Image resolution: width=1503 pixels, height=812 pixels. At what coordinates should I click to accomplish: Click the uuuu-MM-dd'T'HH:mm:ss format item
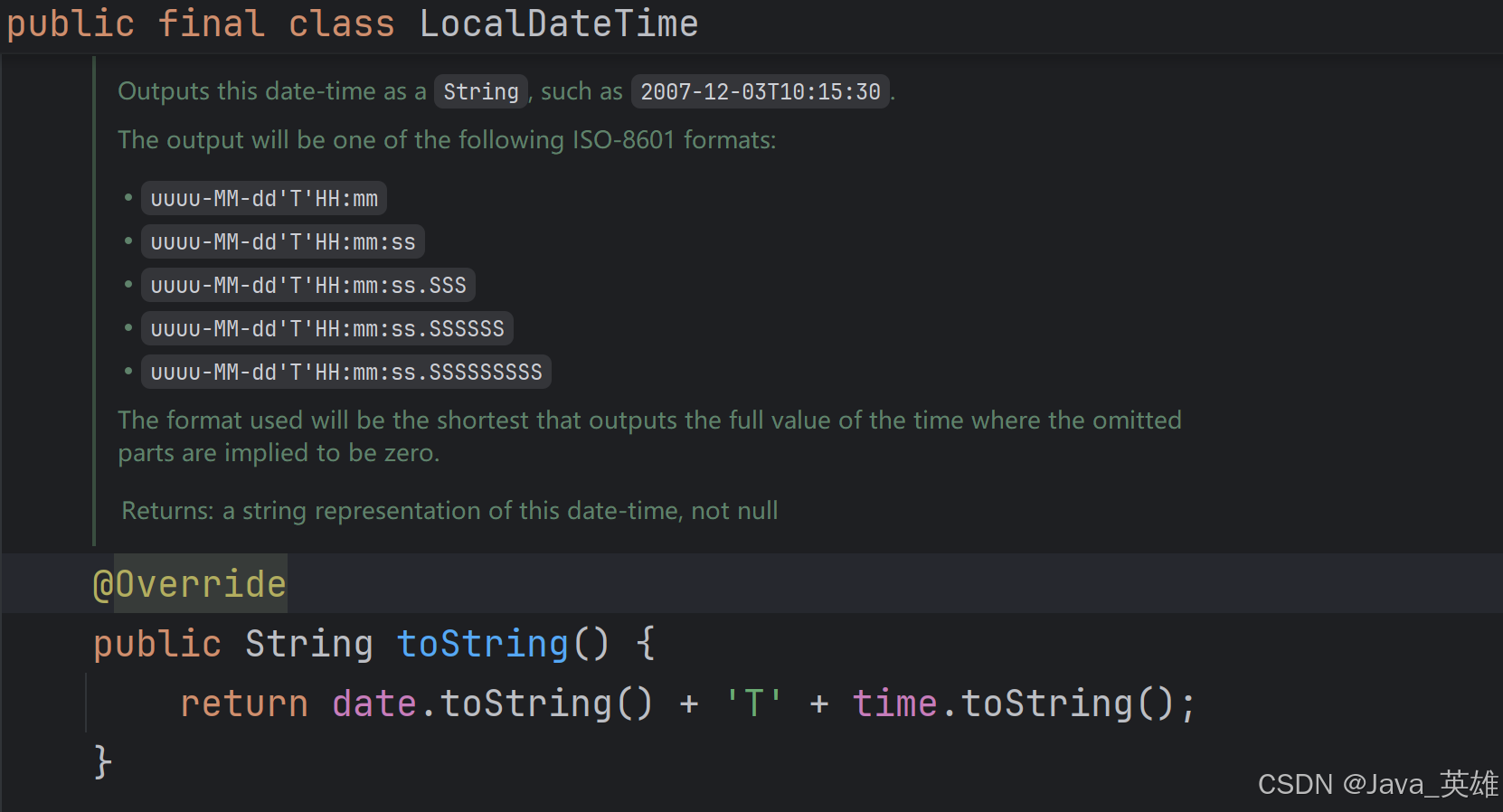(283, 241)
